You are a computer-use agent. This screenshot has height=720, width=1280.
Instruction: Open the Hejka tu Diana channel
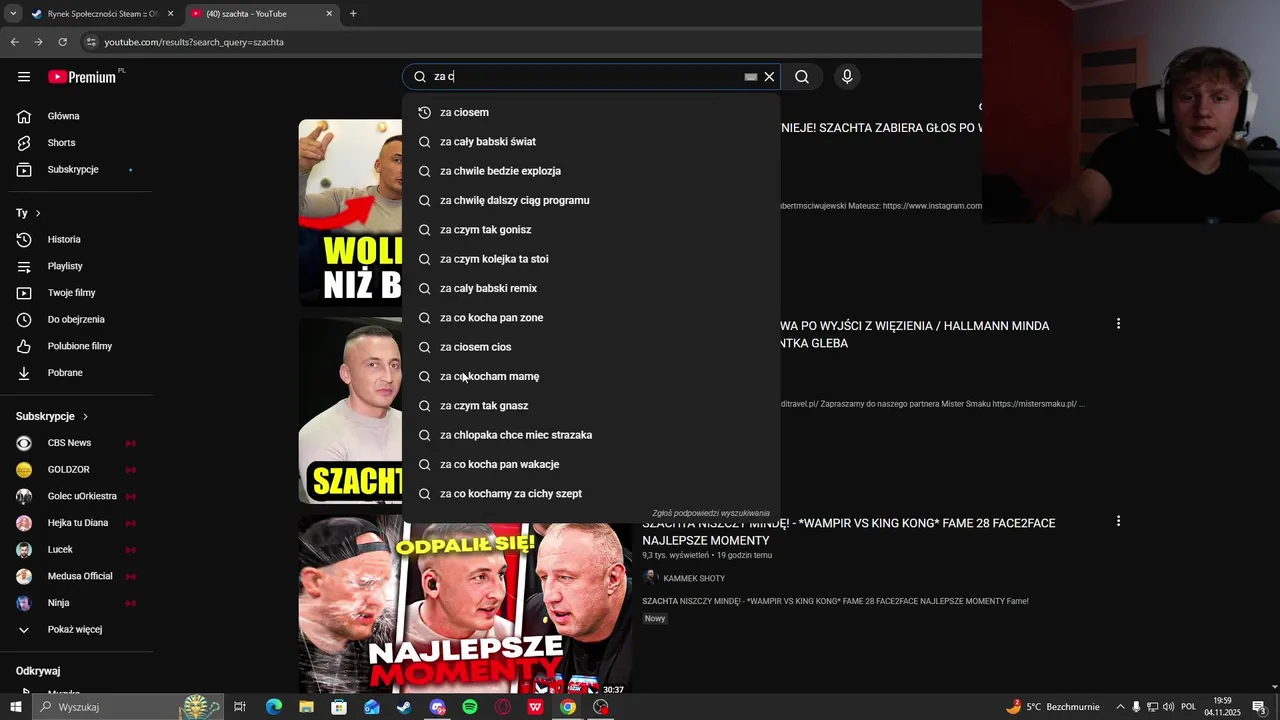(76, 523)
